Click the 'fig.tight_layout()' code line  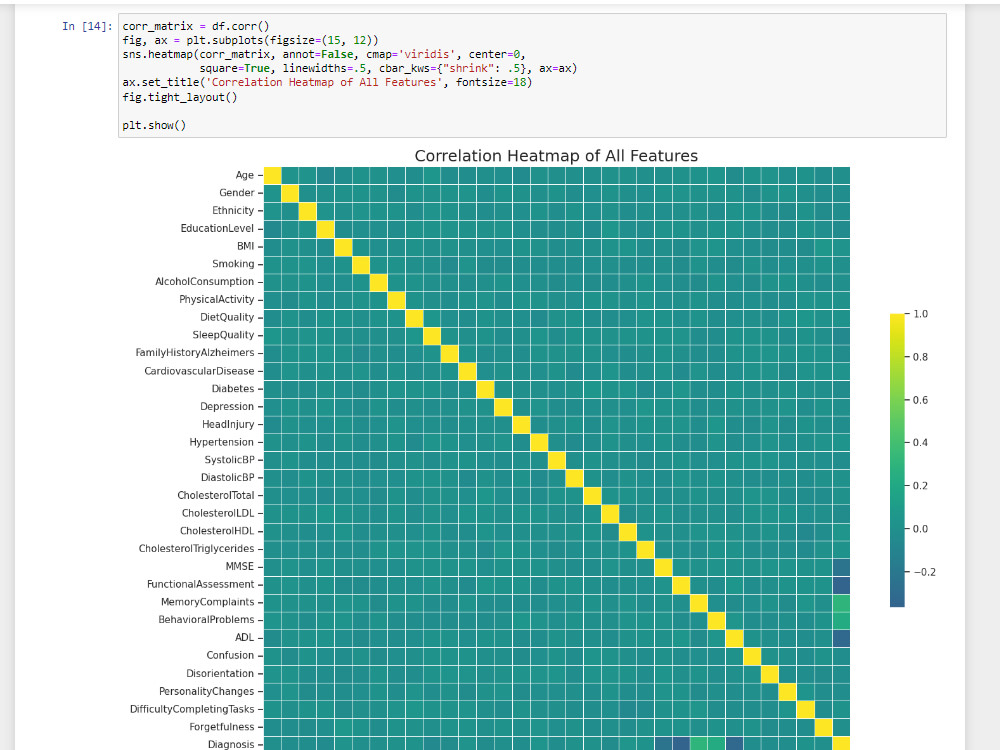click(180, 97)
